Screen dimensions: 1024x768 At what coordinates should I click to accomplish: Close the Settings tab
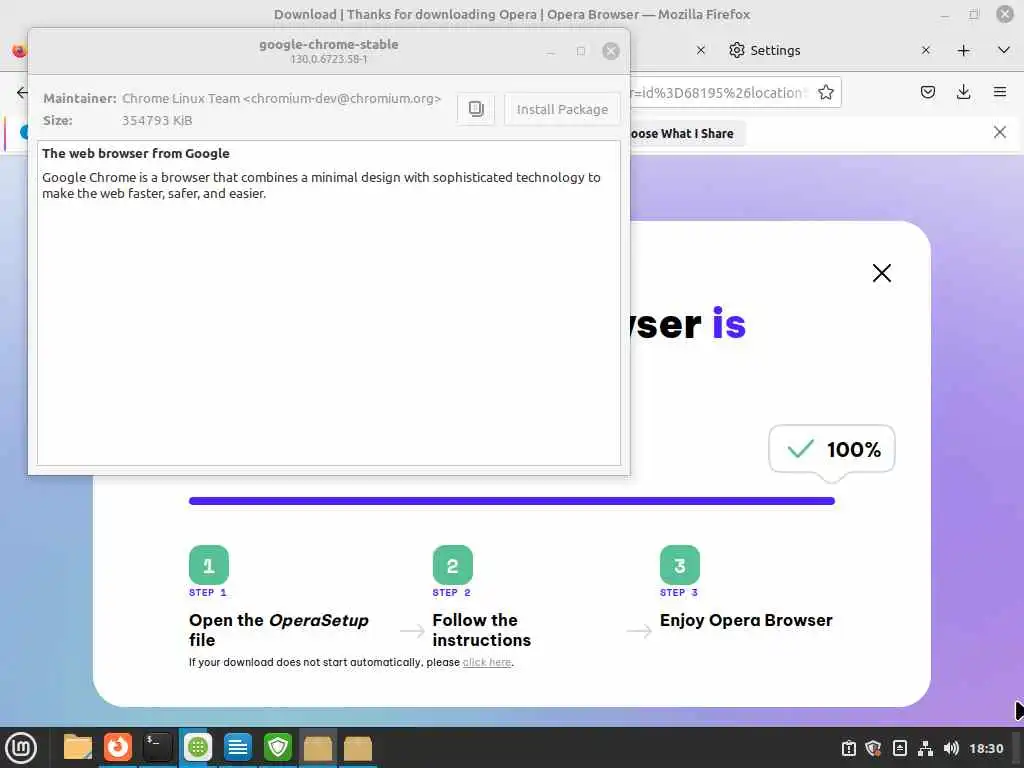[x=925, y=50]
